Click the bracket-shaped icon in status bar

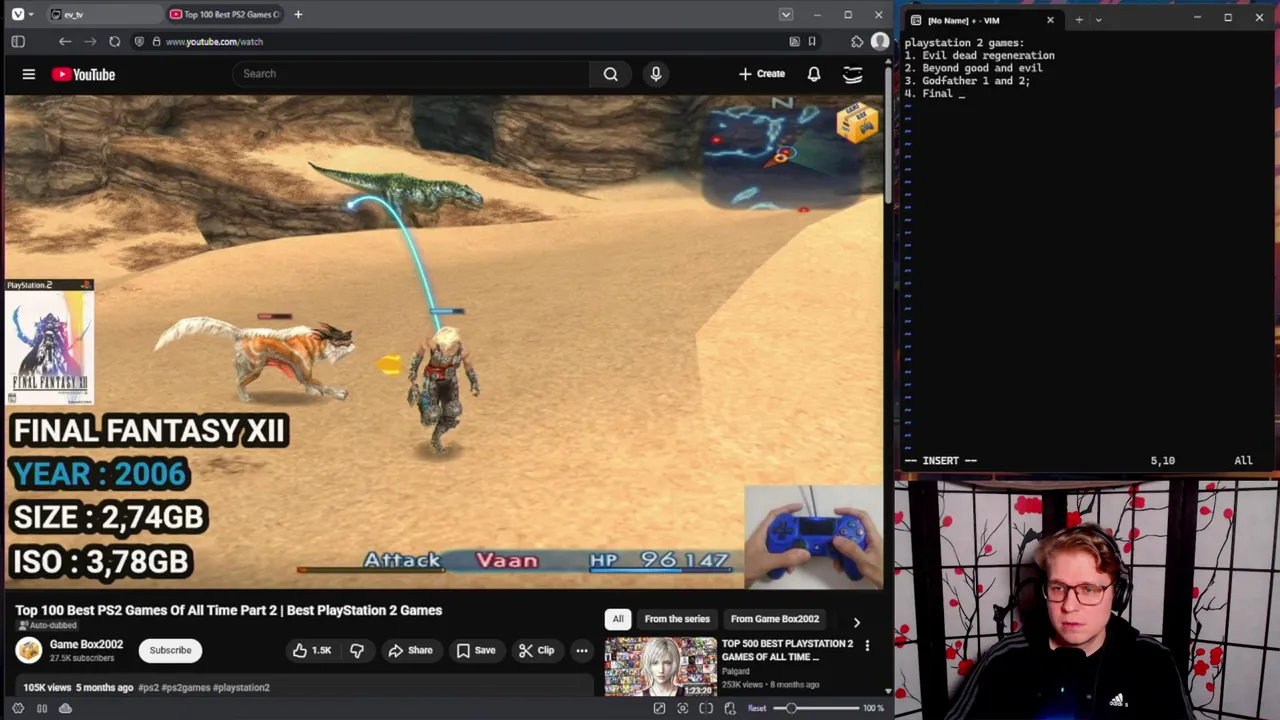pos(706,708)
